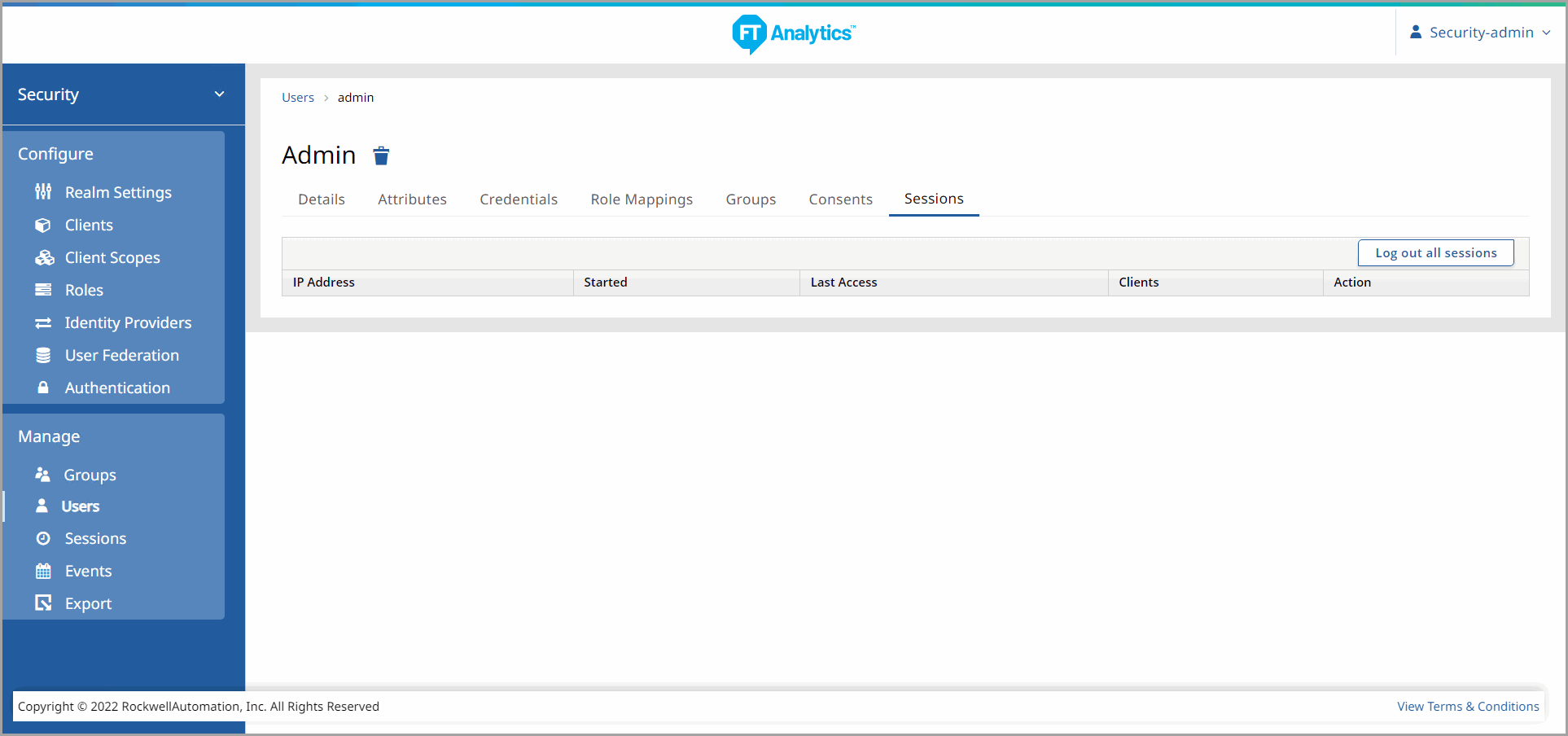Image resolution: width=1568 pixels, height=736 pixels.
Task: Click the Security-admin username text
Action: click(x=1481, y=33)
